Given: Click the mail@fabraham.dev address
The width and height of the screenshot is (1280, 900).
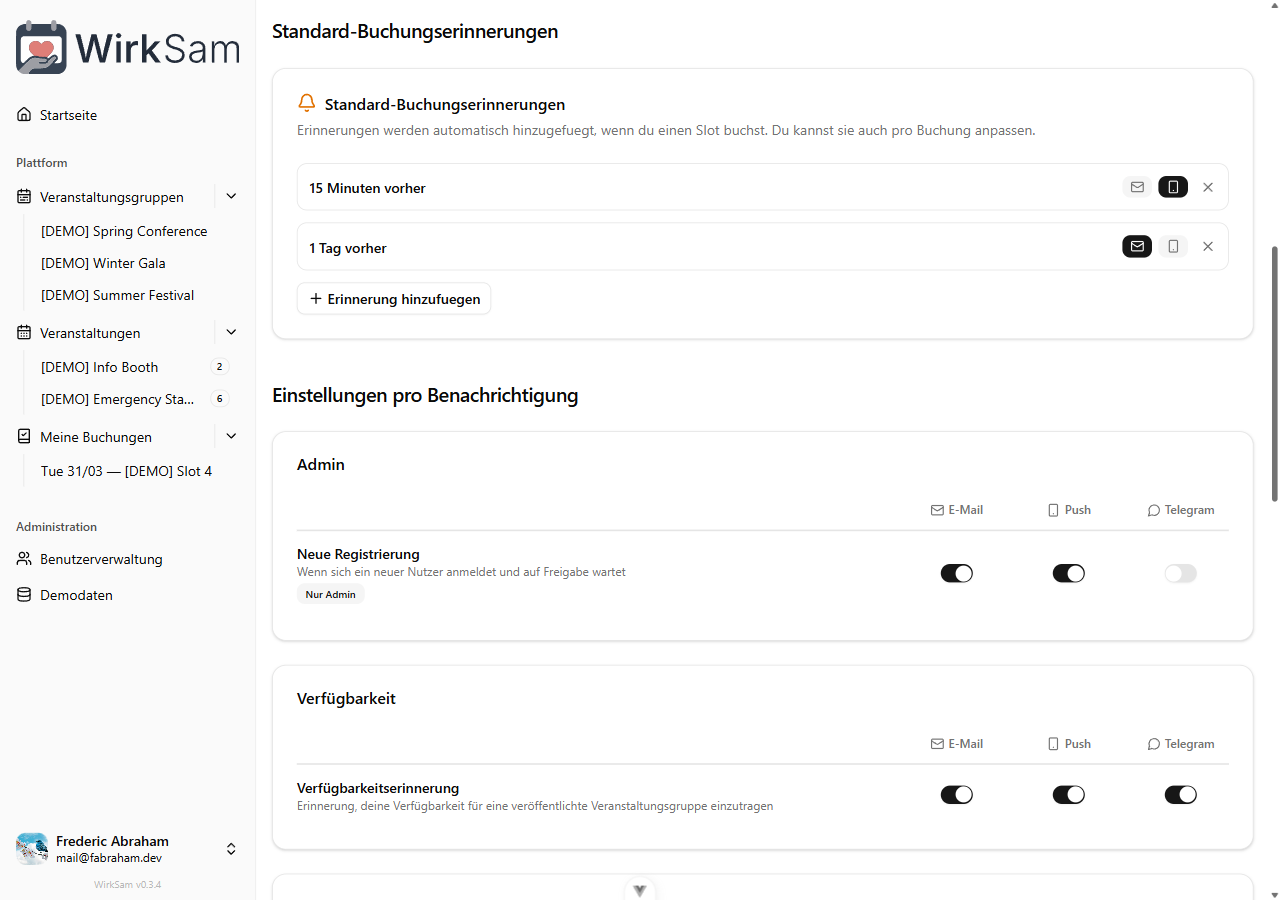Looking at the screenshot, I should (x=109, y=858).
